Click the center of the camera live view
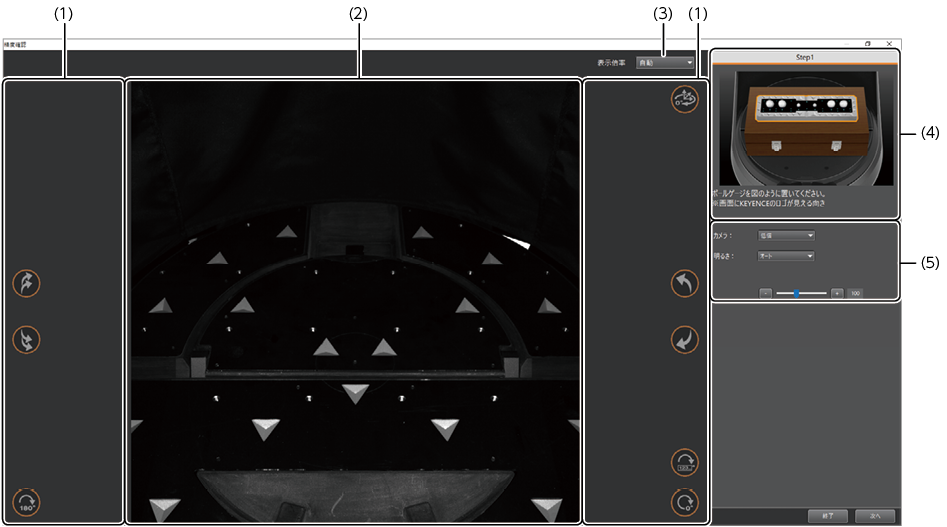Image resolution: width=947 pixels, height=527 pixels. [x=354, y=302]
